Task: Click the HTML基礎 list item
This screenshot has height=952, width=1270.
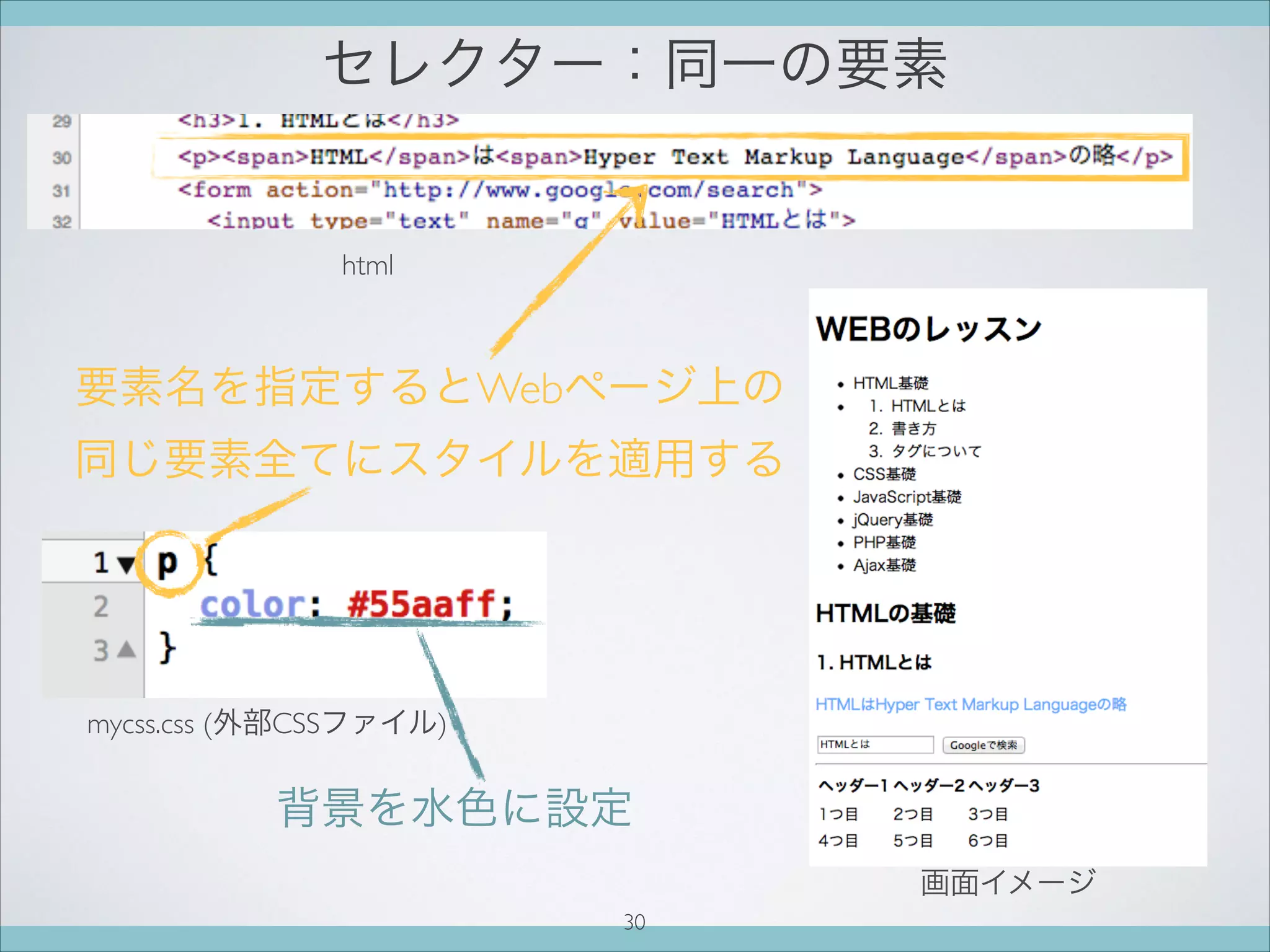Action: pyautogui.click(x=890, y=383)
